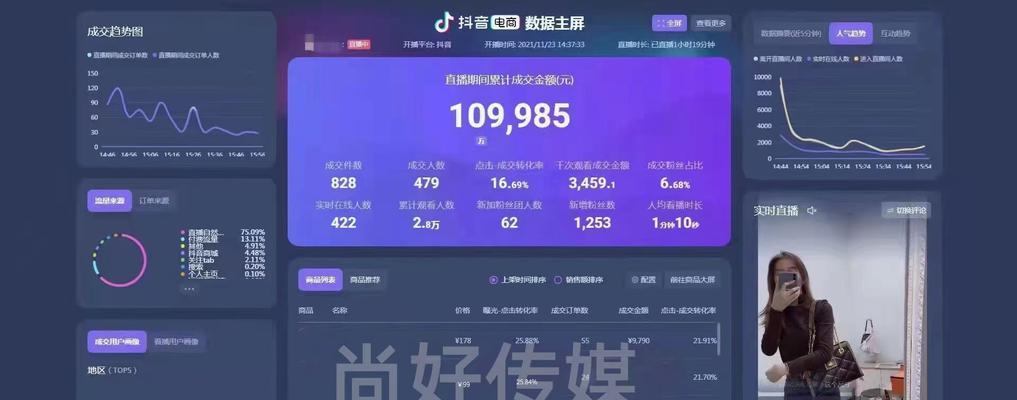1017x400 pixels.
Task: Switch to 流量来源 tab
Action: pyautogui.click(x=110, y=201)
